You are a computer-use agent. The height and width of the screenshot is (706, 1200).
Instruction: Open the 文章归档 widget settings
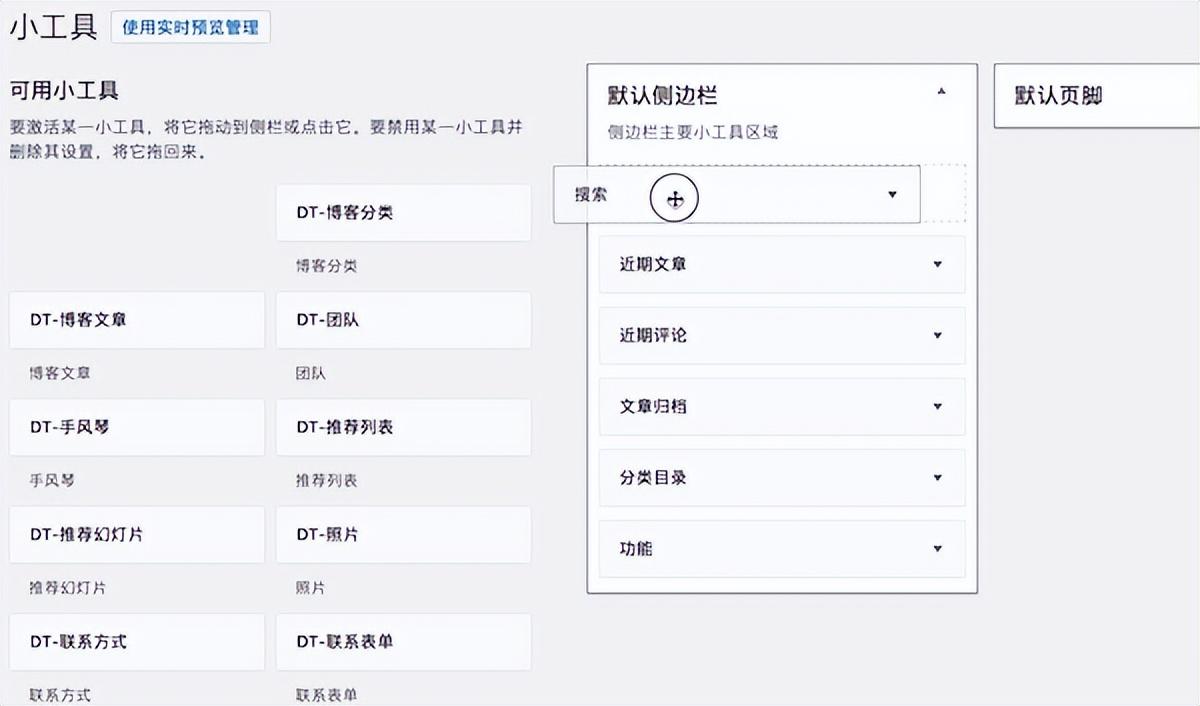(x=937, y=407)
